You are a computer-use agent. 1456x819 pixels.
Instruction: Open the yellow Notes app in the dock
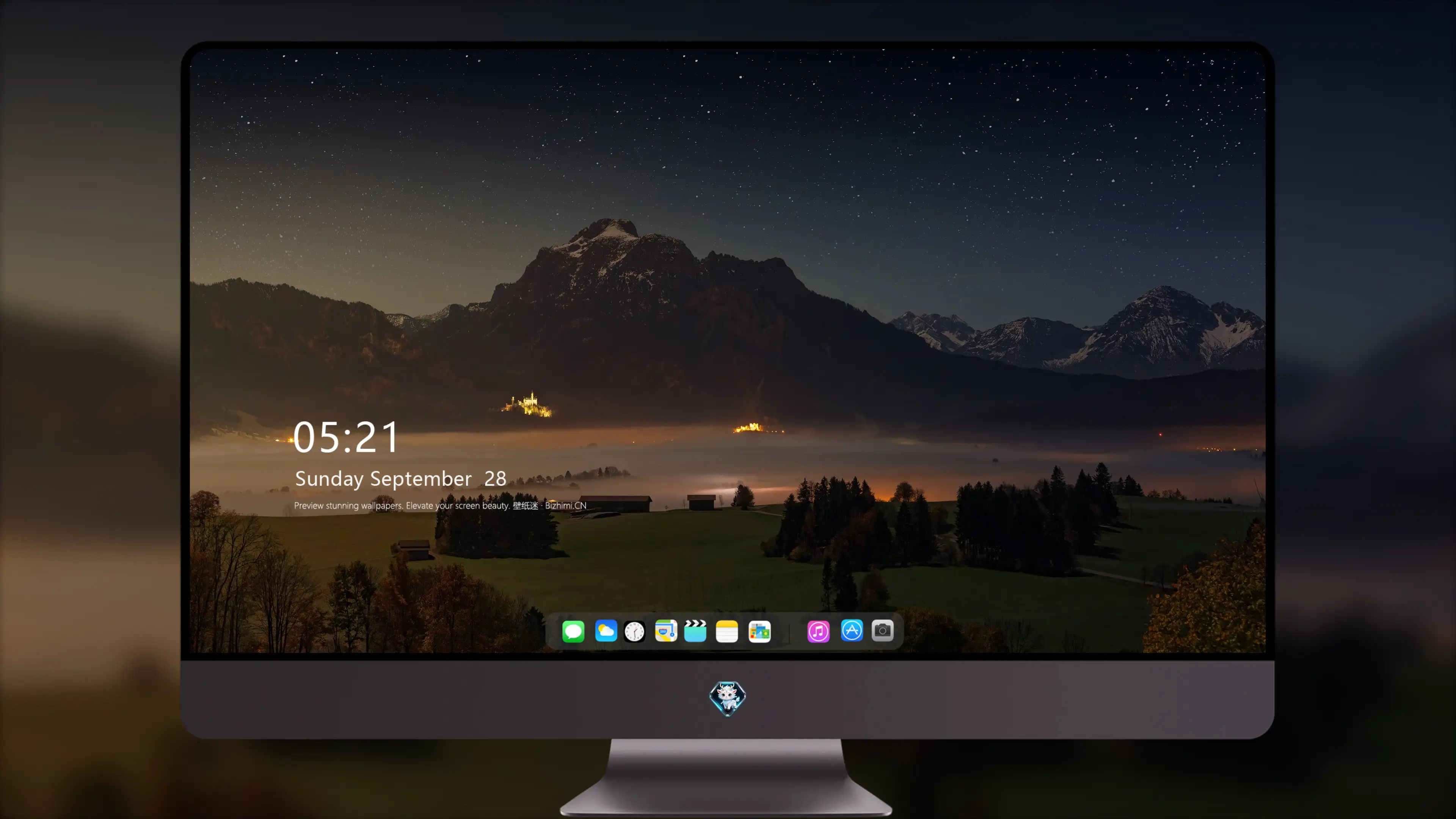tap(727, 631)
